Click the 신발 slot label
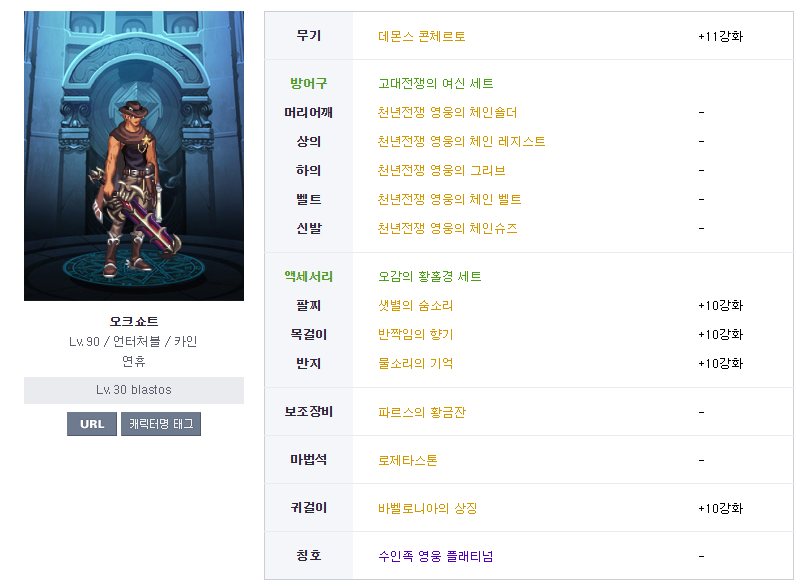The height and width of the screenshot is (588, 811). tap(309, 228)
